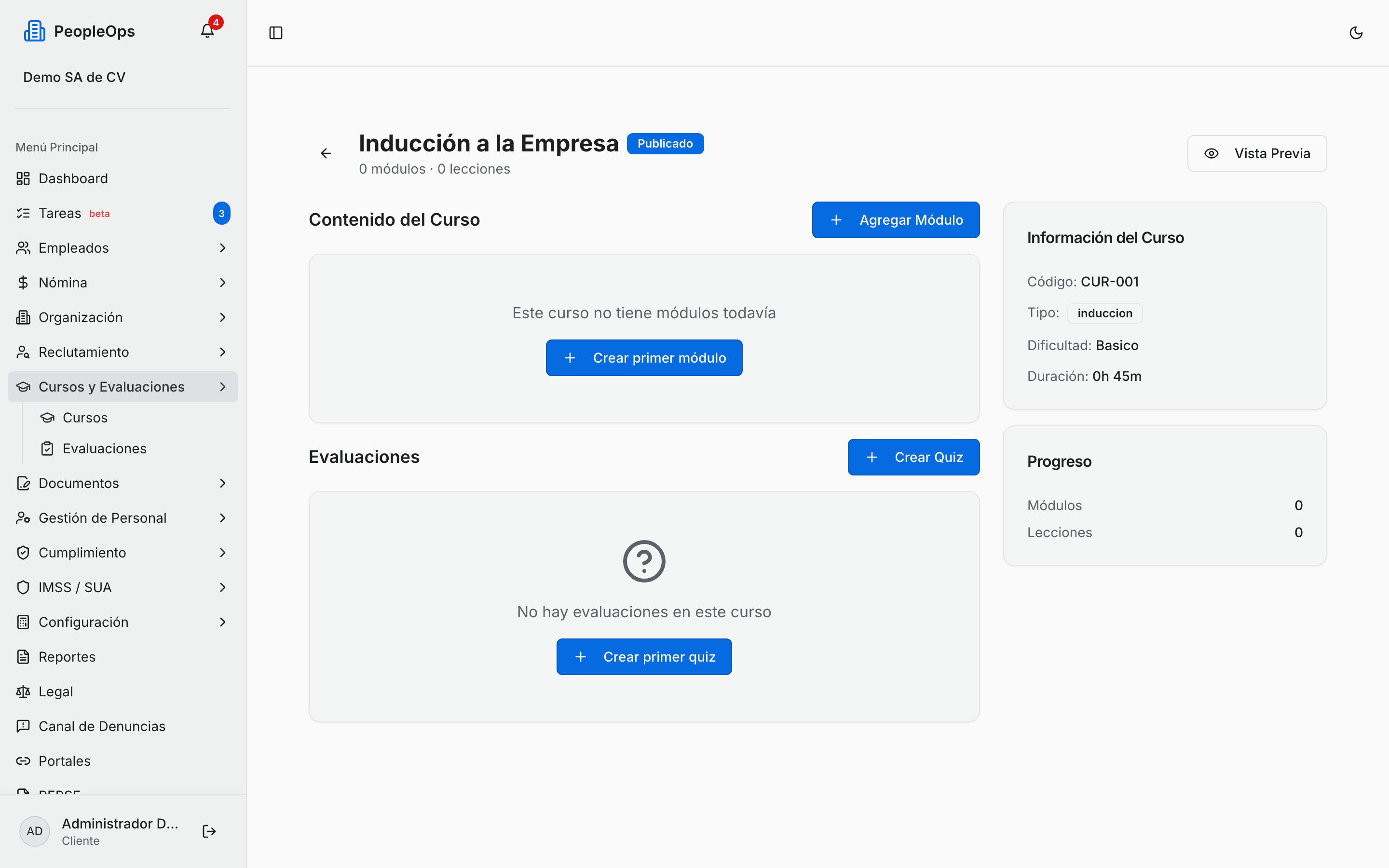Open Nómina menu item

[123, 283]
